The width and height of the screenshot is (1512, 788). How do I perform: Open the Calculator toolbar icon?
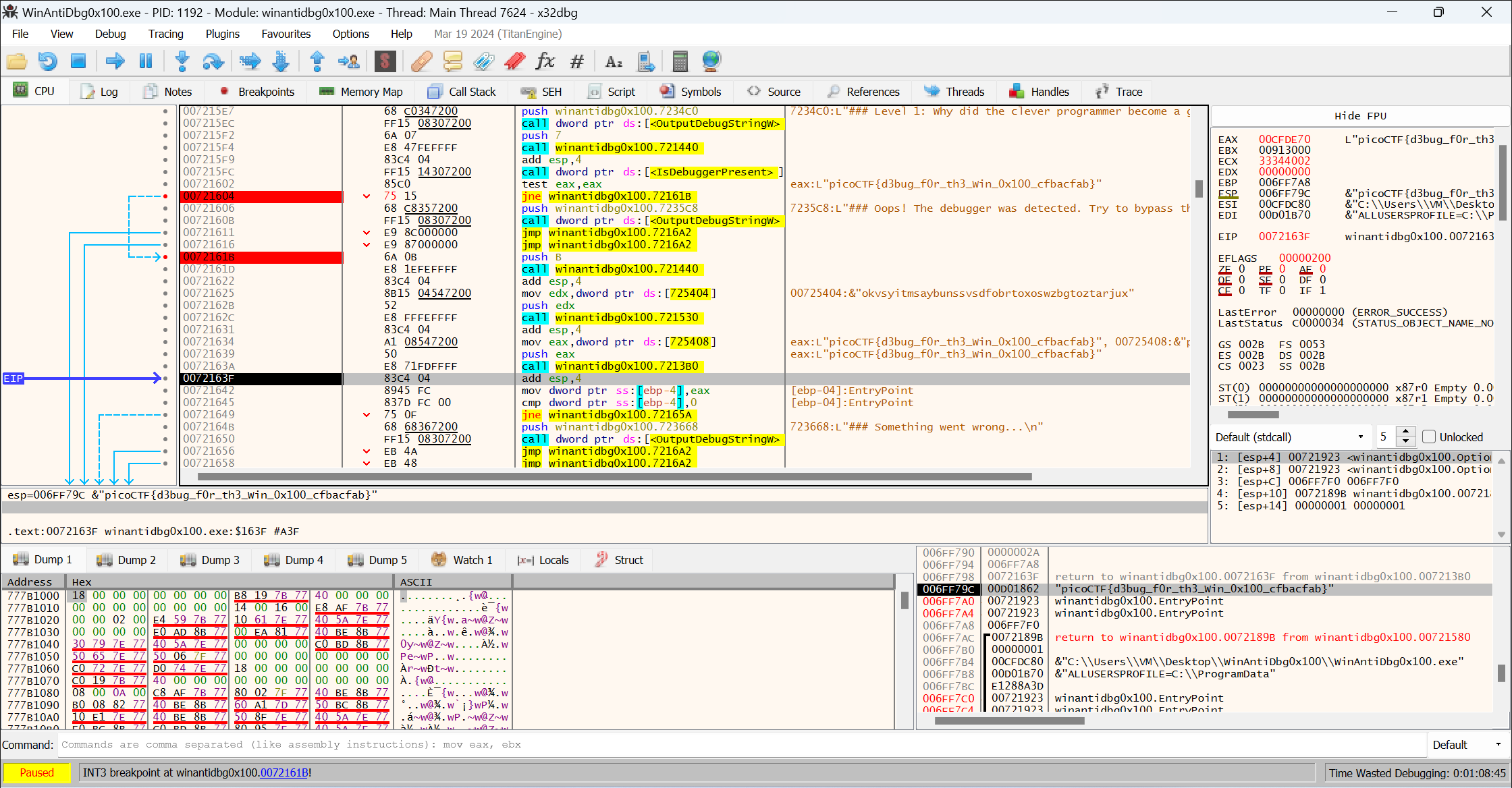coord(680,61)
